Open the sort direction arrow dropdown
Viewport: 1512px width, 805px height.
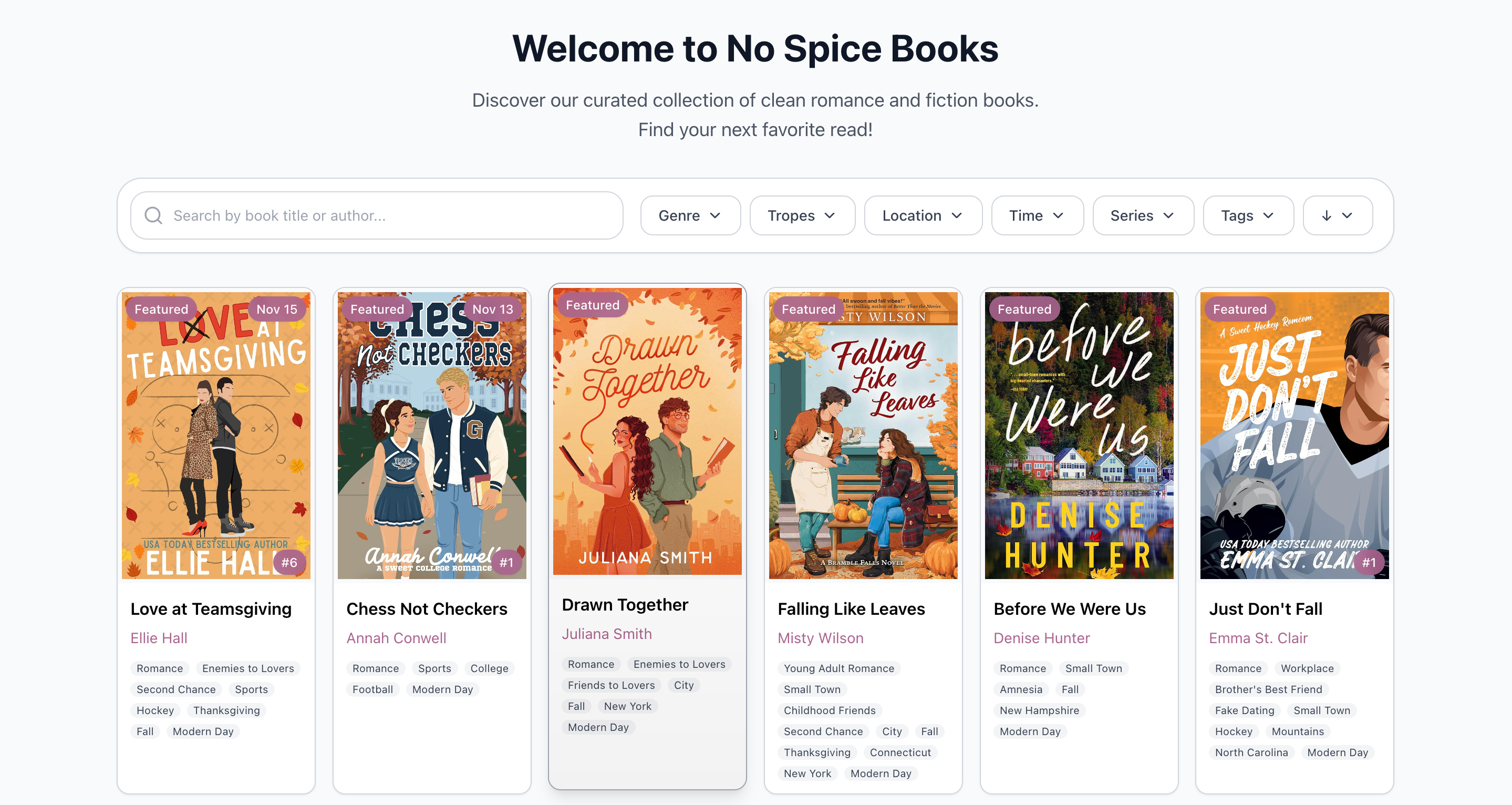tap(1337, 215)
